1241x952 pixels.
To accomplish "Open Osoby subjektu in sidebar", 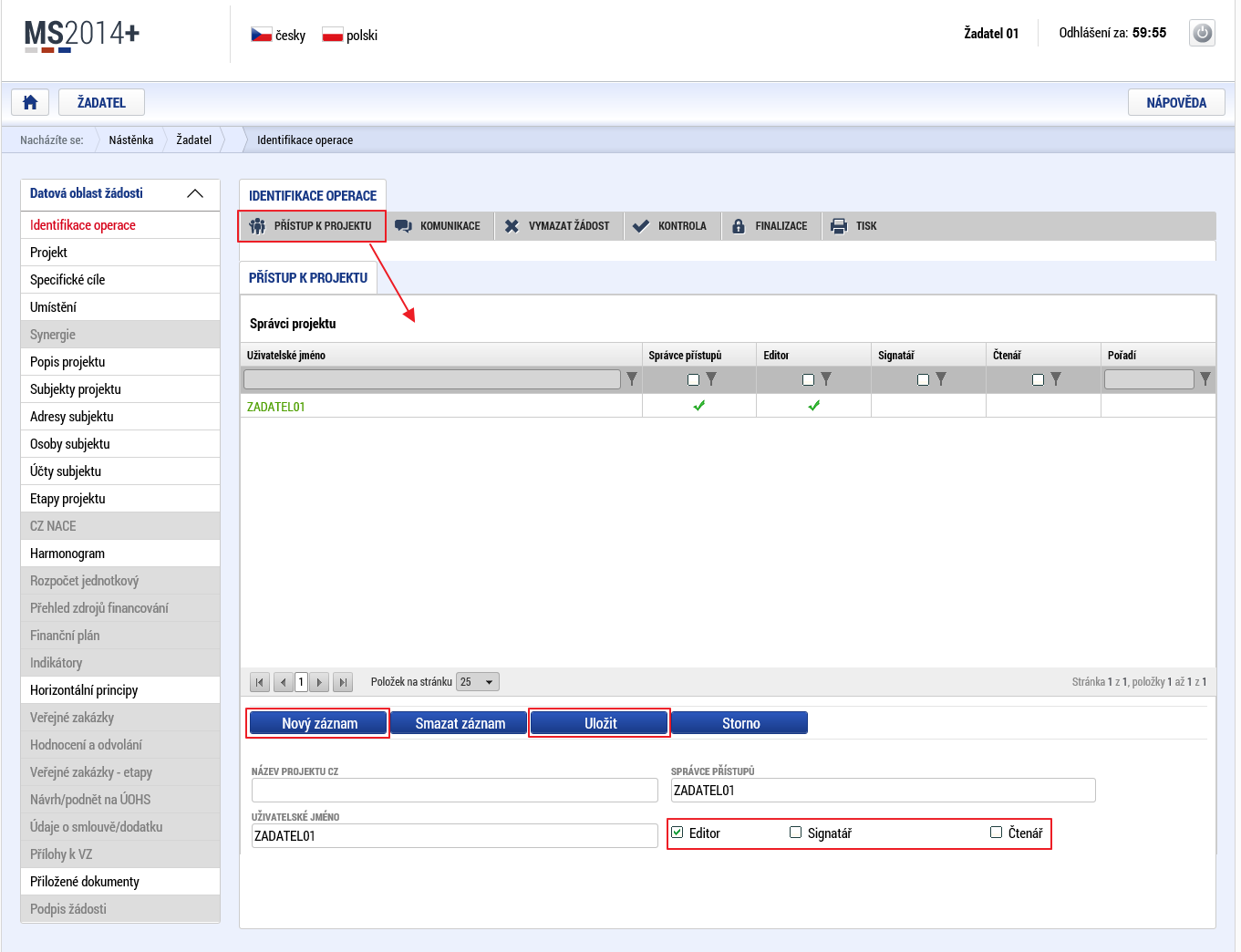I will [x=120, y=444].
